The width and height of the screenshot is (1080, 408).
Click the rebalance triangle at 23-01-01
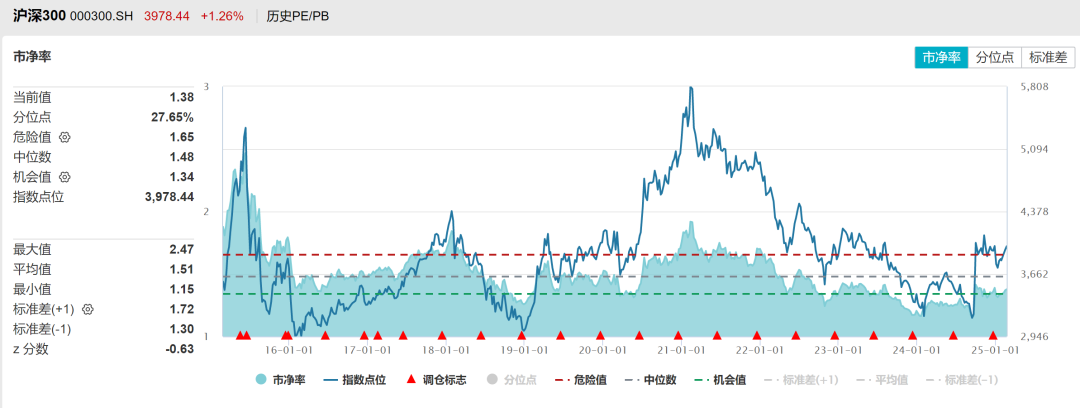[x=835, y=336]
